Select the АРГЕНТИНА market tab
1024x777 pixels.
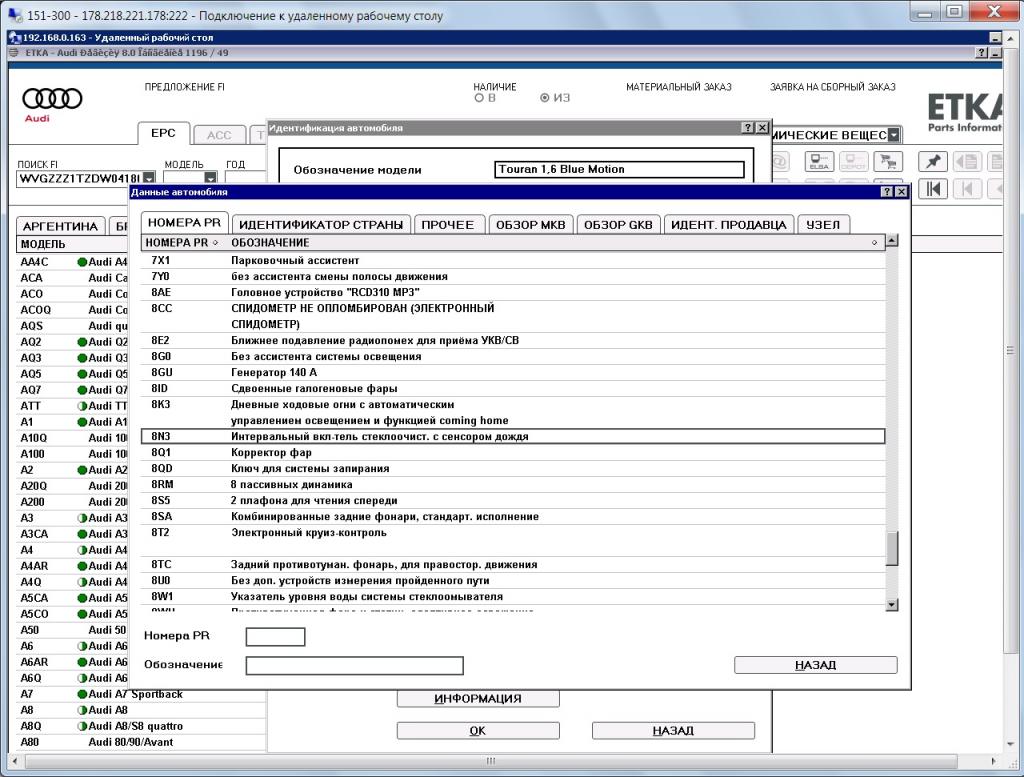pos(60,226)
